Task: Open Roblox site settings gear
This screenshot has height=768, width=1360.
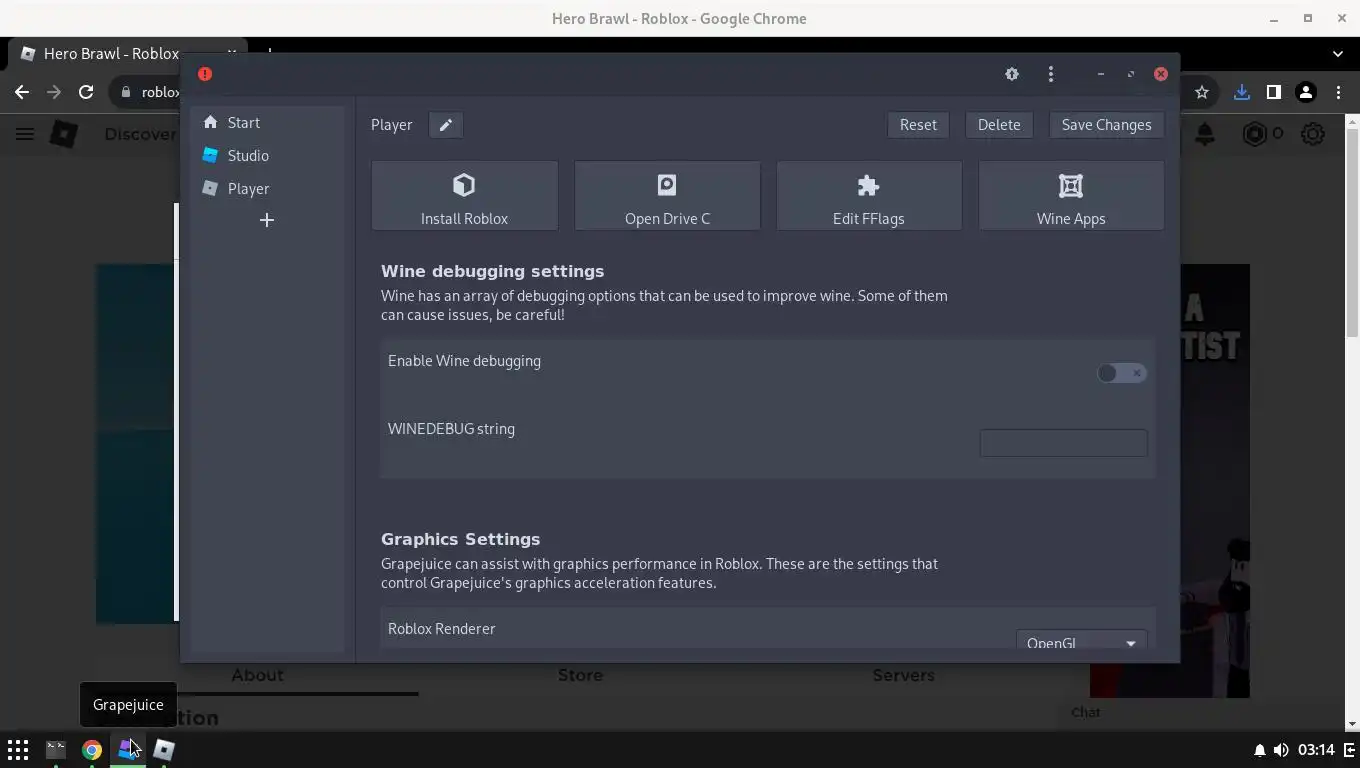Action: (1313, 134)
